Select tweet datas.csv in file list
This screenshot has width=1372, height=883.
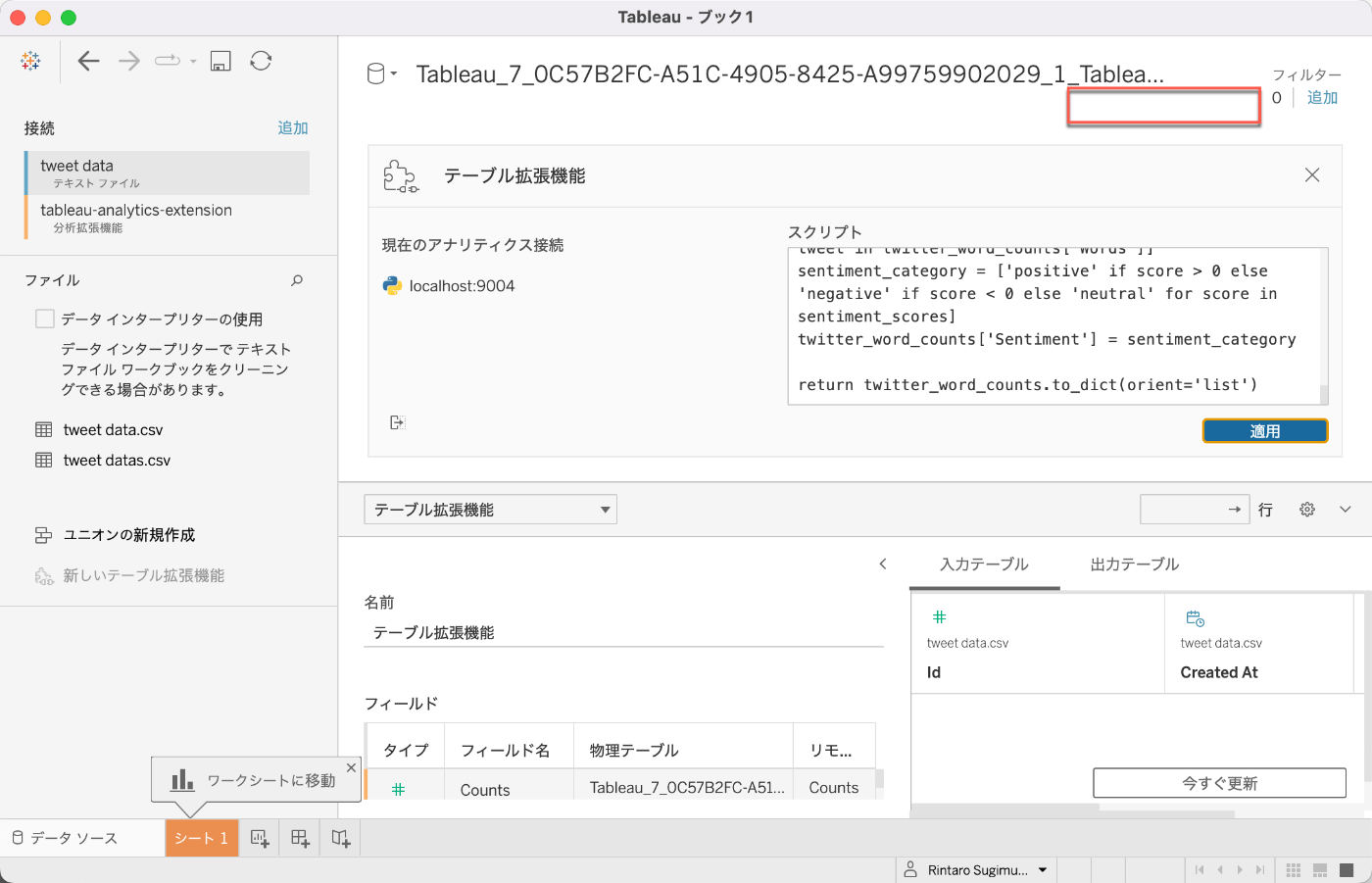[118, 461]
